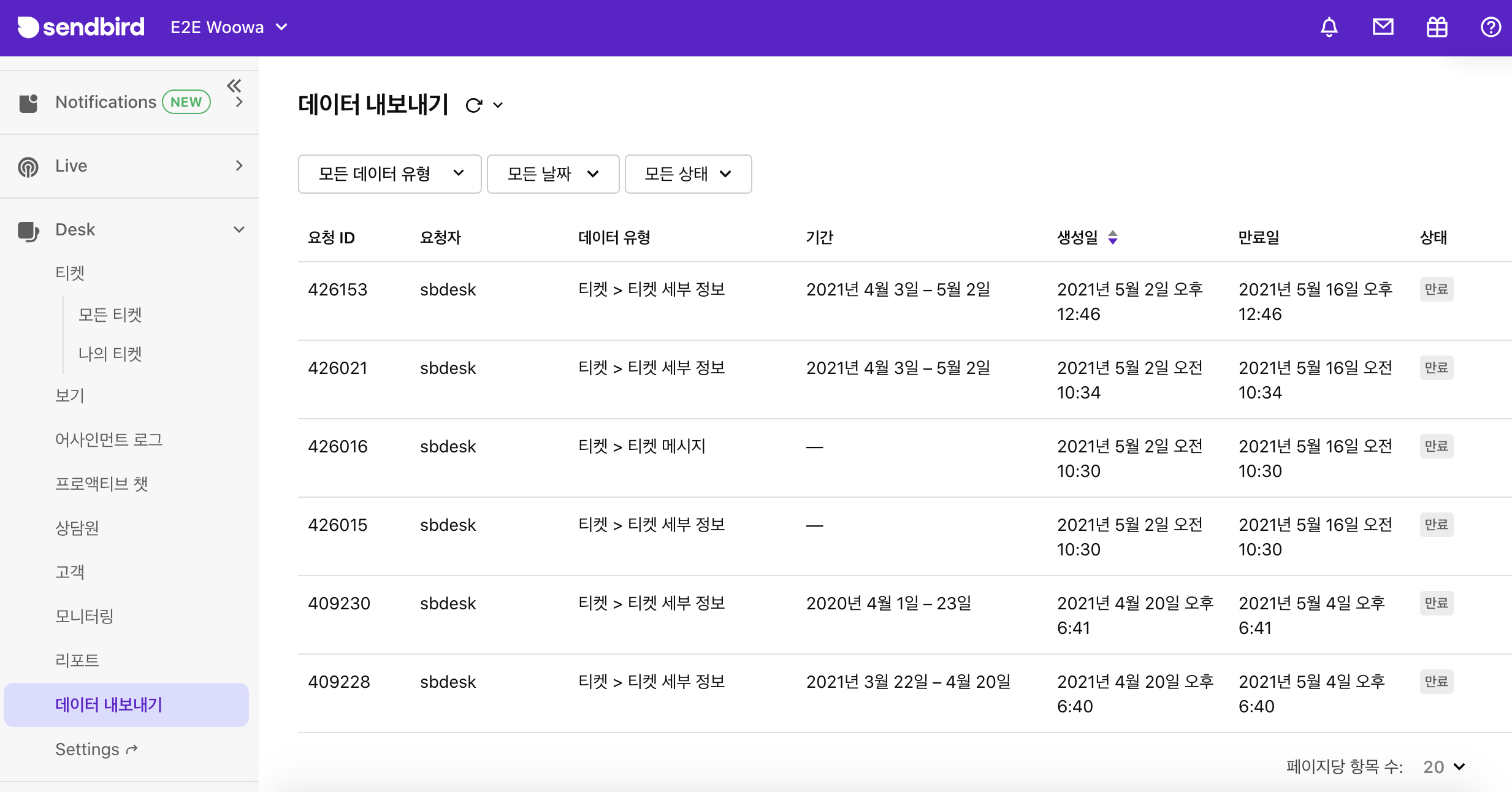Image resolution: width=1512 pixels, height=792 pixels.
Task: Click the refresh icon beside page title
Action: (x=473, y=105)
